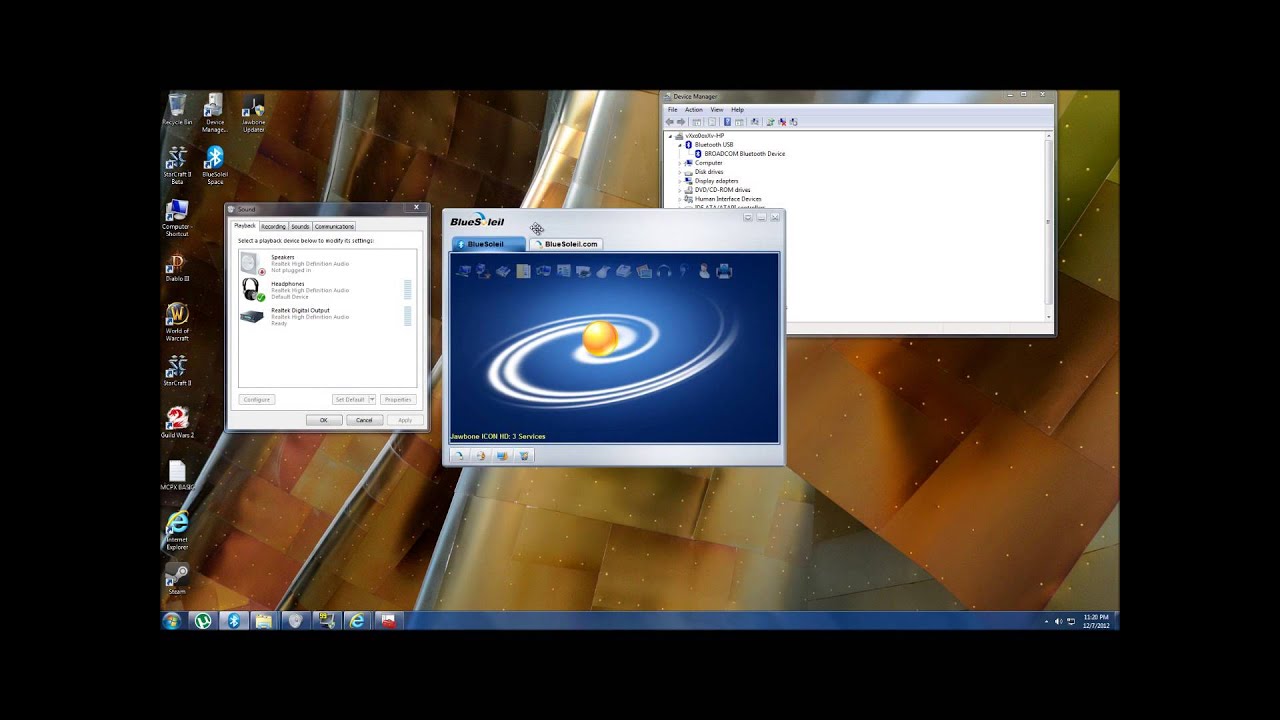Open Jawbone Updater desktop shortcut
The image size is (1280, 720).
click(254, 113)
